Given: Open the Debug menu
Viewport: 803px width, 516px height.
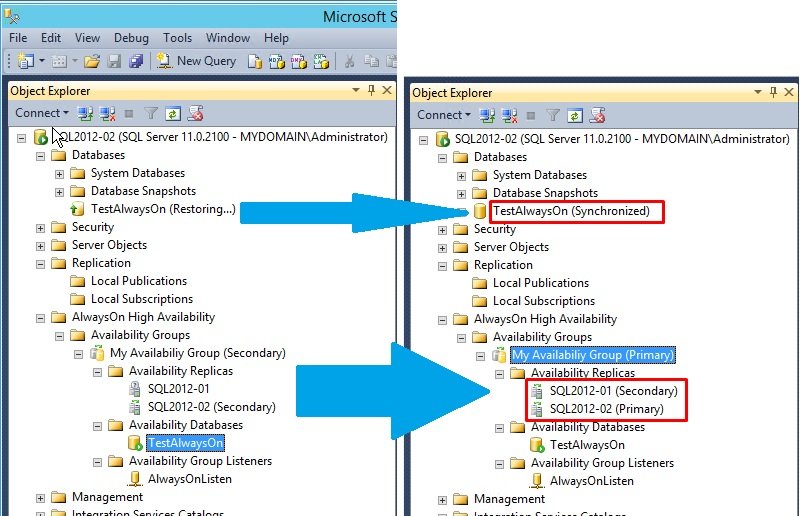Looking at the screenshot, I should [x=135, y=38].
